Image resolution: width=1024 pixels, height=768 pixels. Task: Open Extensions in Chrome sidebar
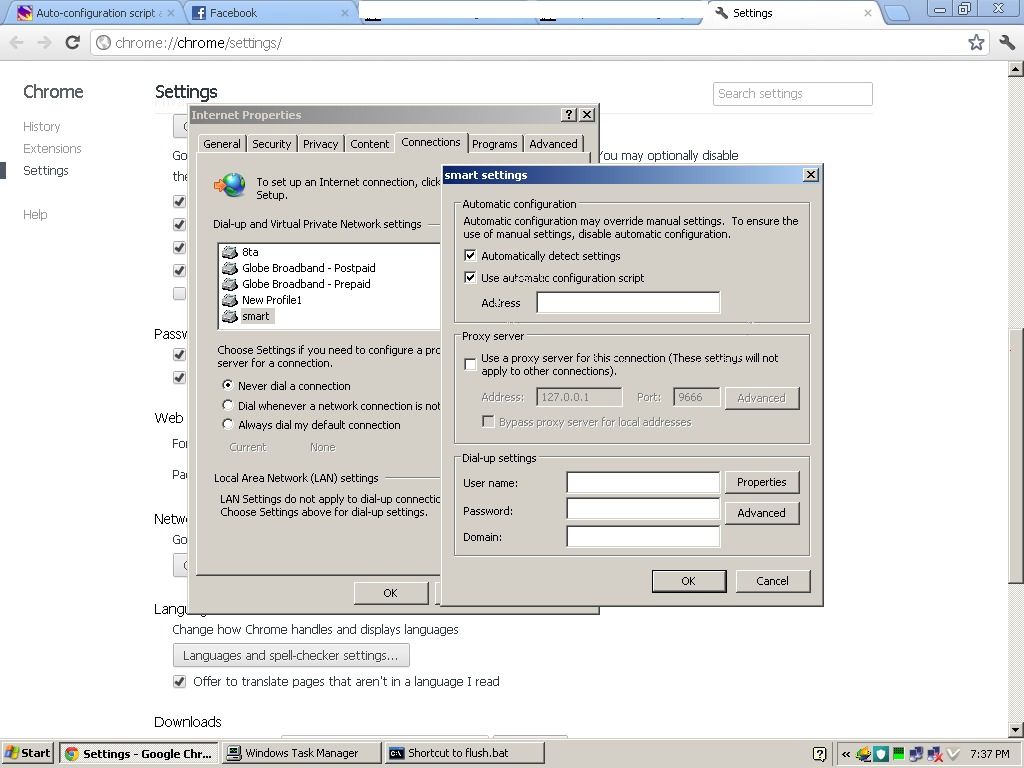pos(52,149)
